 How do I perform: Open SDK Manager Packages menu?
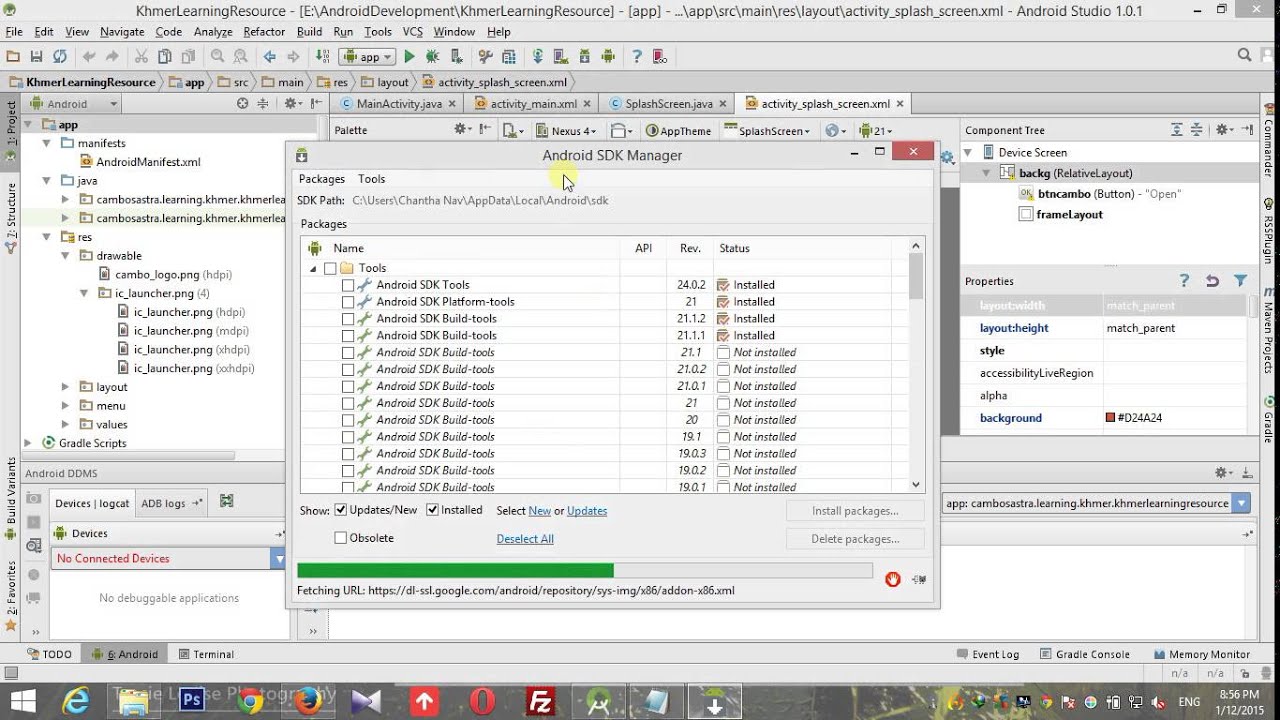pos(322,179)
